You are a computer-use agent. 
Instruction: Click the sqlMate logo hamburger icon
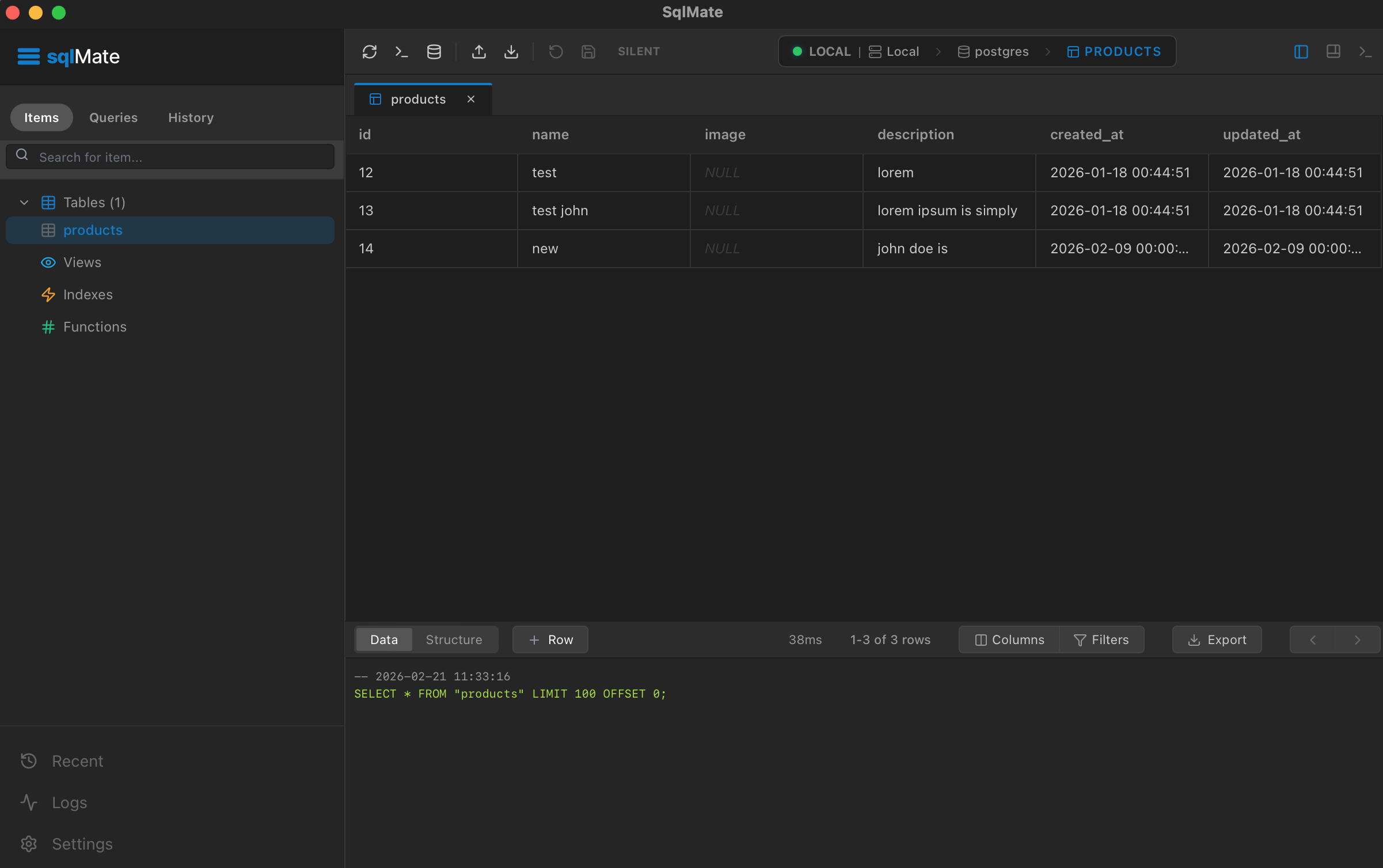(x=28, y=56)
